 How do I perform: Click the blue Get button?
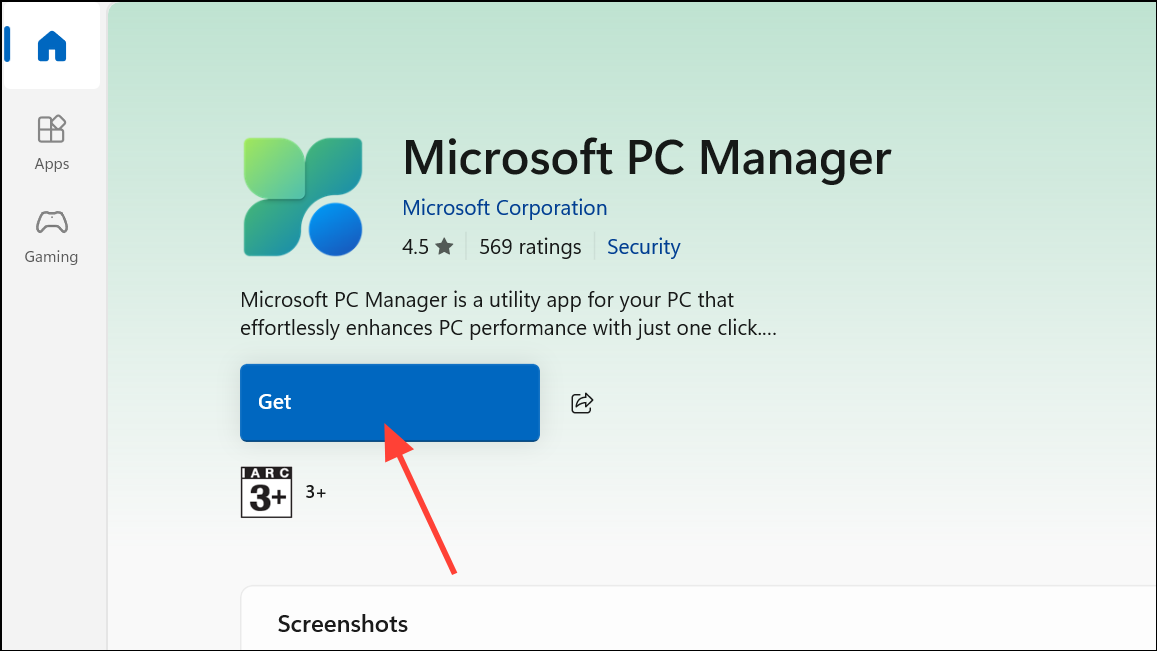coord(390,403)
